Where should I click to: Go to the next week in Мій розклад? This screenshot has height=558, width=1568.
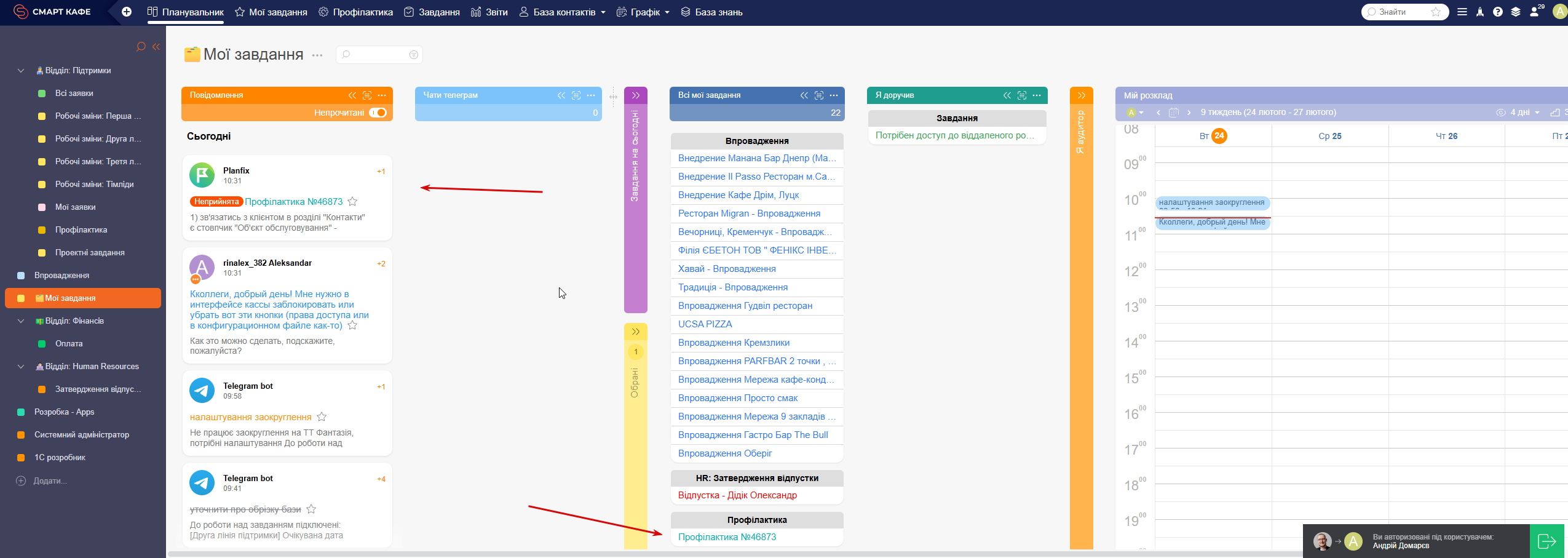1189,113
